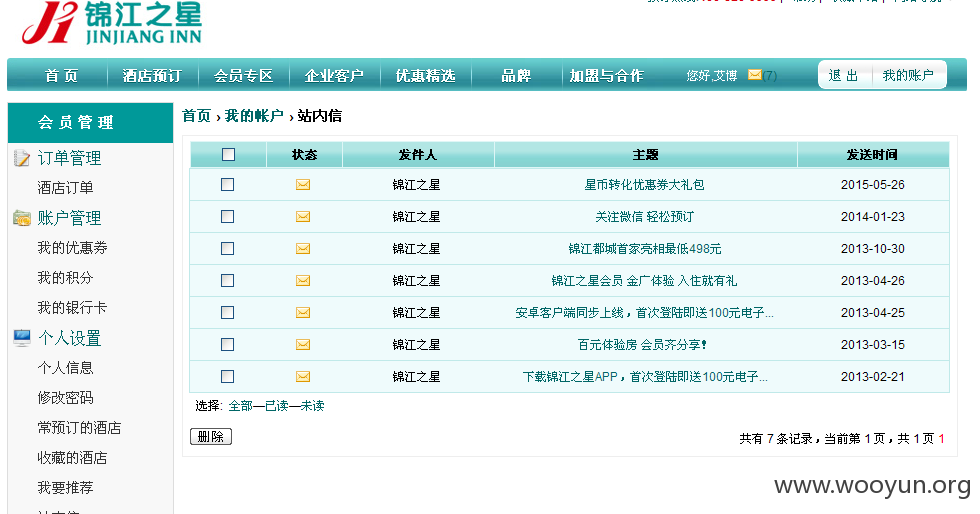Click the 个人设置 monitor icon
980x514 pixels.
click(22, 338)
